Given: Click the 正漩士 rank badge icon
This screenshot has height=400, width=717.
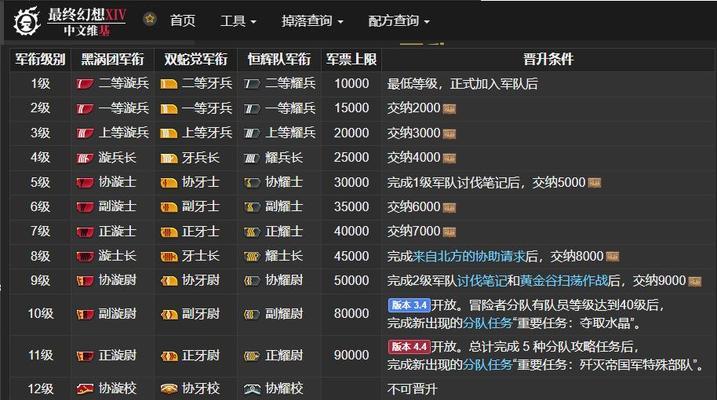Looking at the screenshot, I should pyautogui.click(x=85, y=232).
